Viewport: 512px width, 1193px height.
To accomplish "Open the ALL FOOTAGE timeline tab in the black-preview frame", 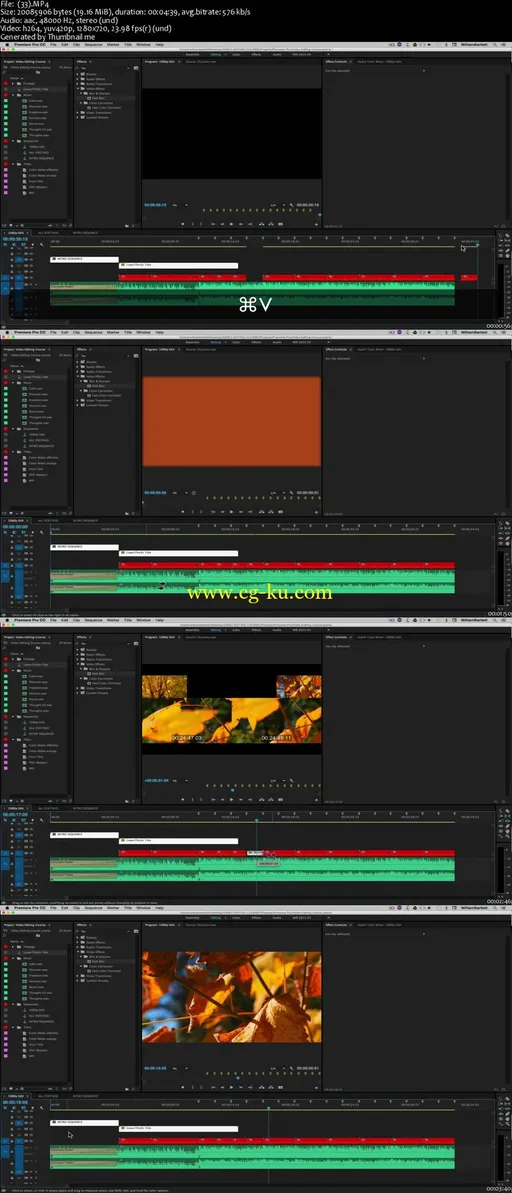I will pos(47,231).
